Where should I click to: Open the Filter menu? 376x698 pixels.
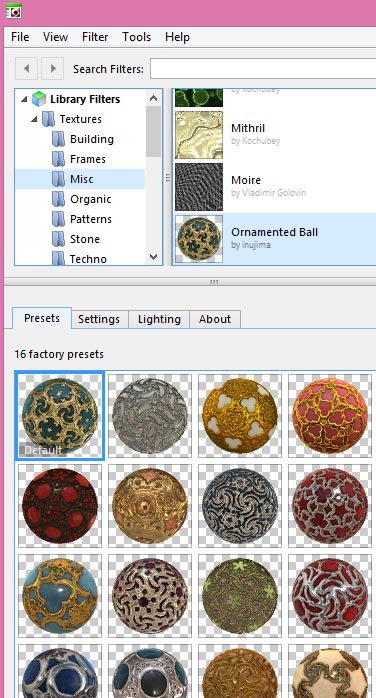point(95,37)
